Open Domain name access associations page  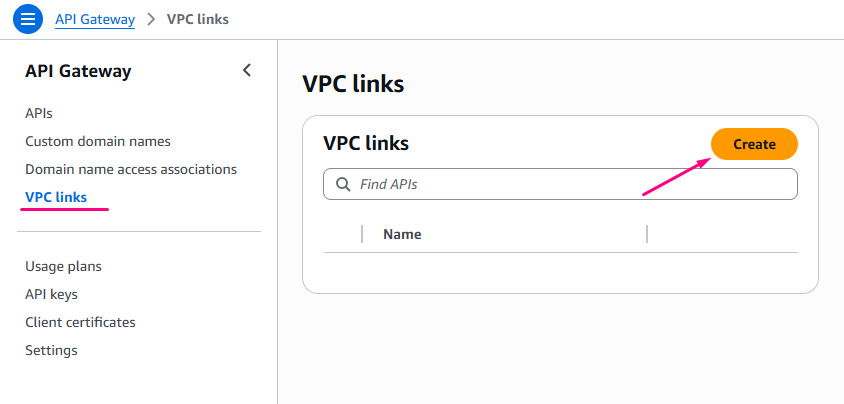tap(131, 169)
